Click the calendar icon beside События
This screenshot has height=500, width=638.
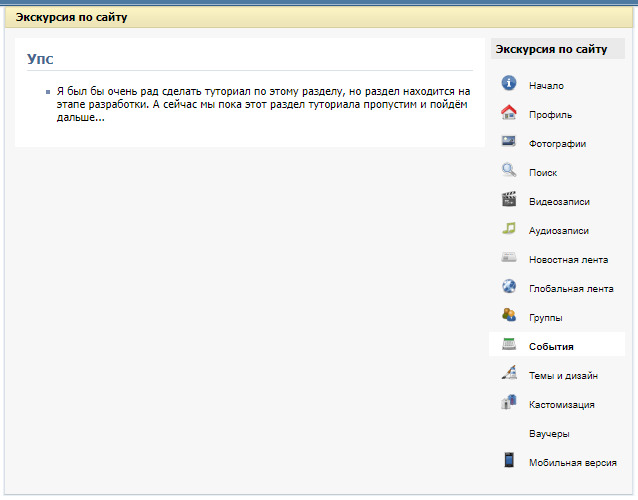pyautogui.click(x=508, y=345)
